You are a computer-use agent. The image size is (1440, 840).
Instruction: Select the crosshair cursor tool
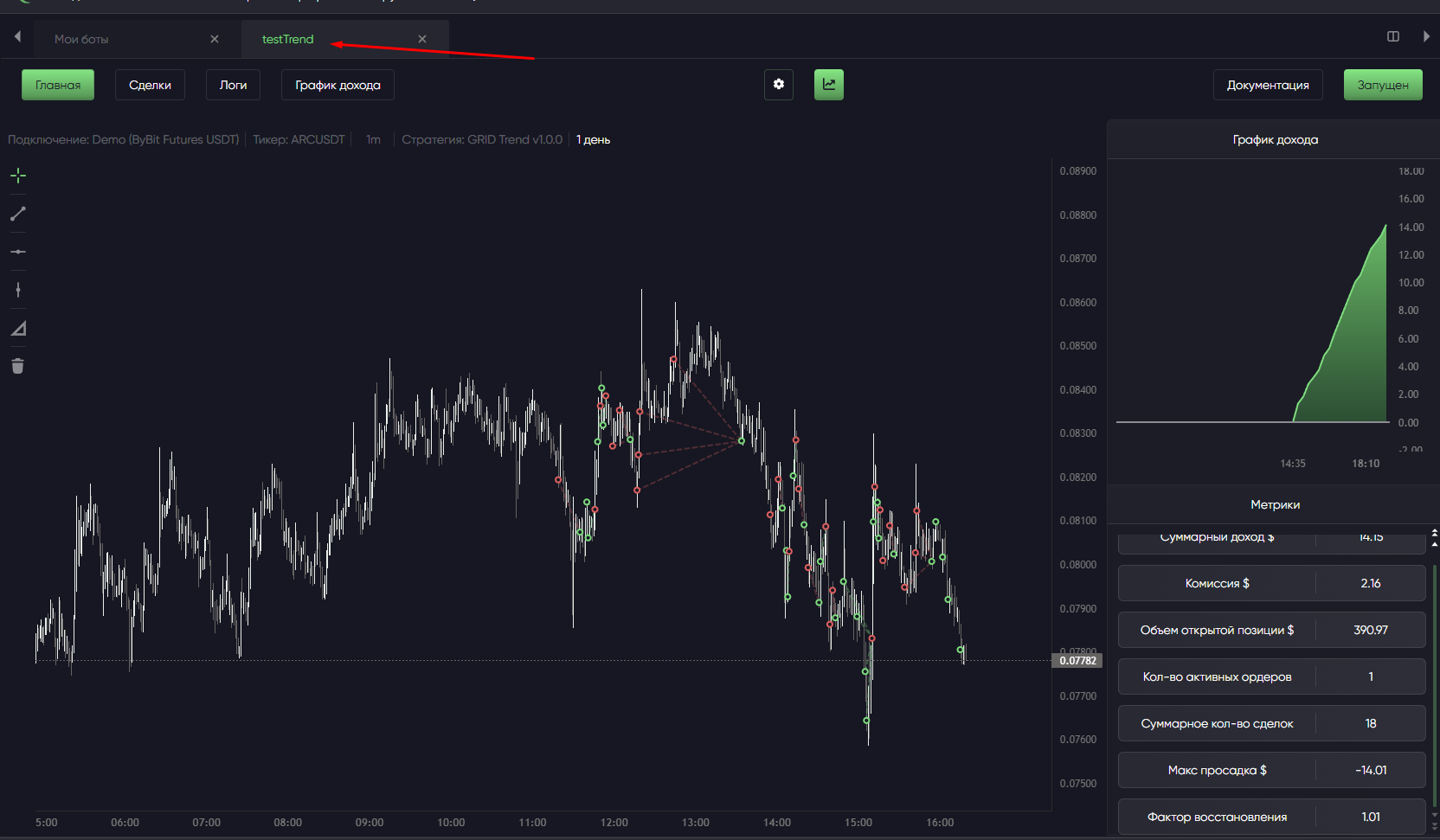point(18,176)
